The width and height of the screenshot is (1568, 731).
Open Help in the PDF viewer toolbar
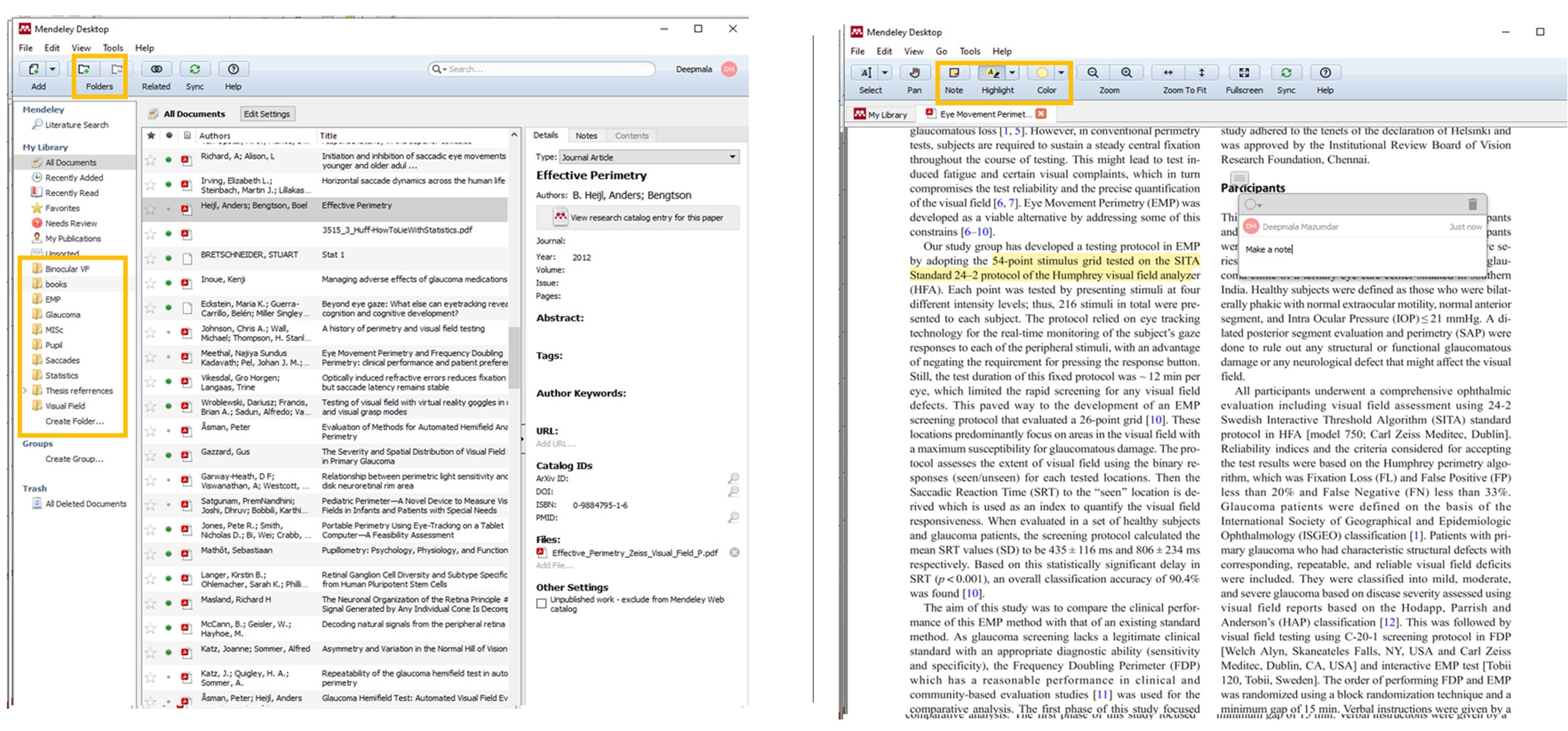pyautogui.click(x=1325, y=73)
